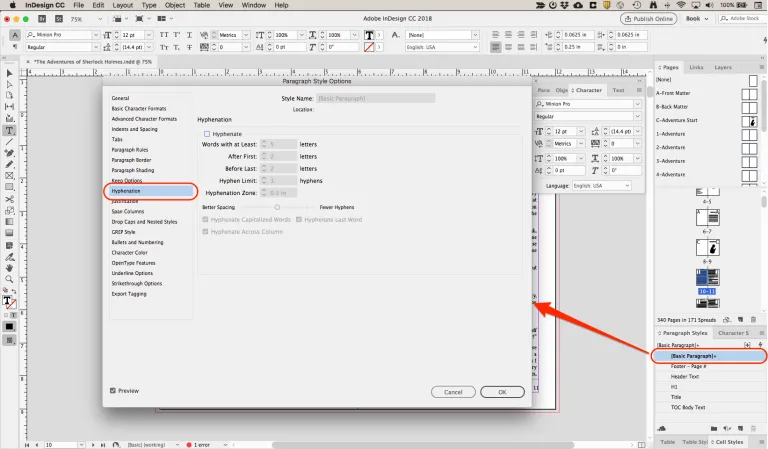
Task: Open Adobe Bridge via Br icon
Action: coord(42,19)
